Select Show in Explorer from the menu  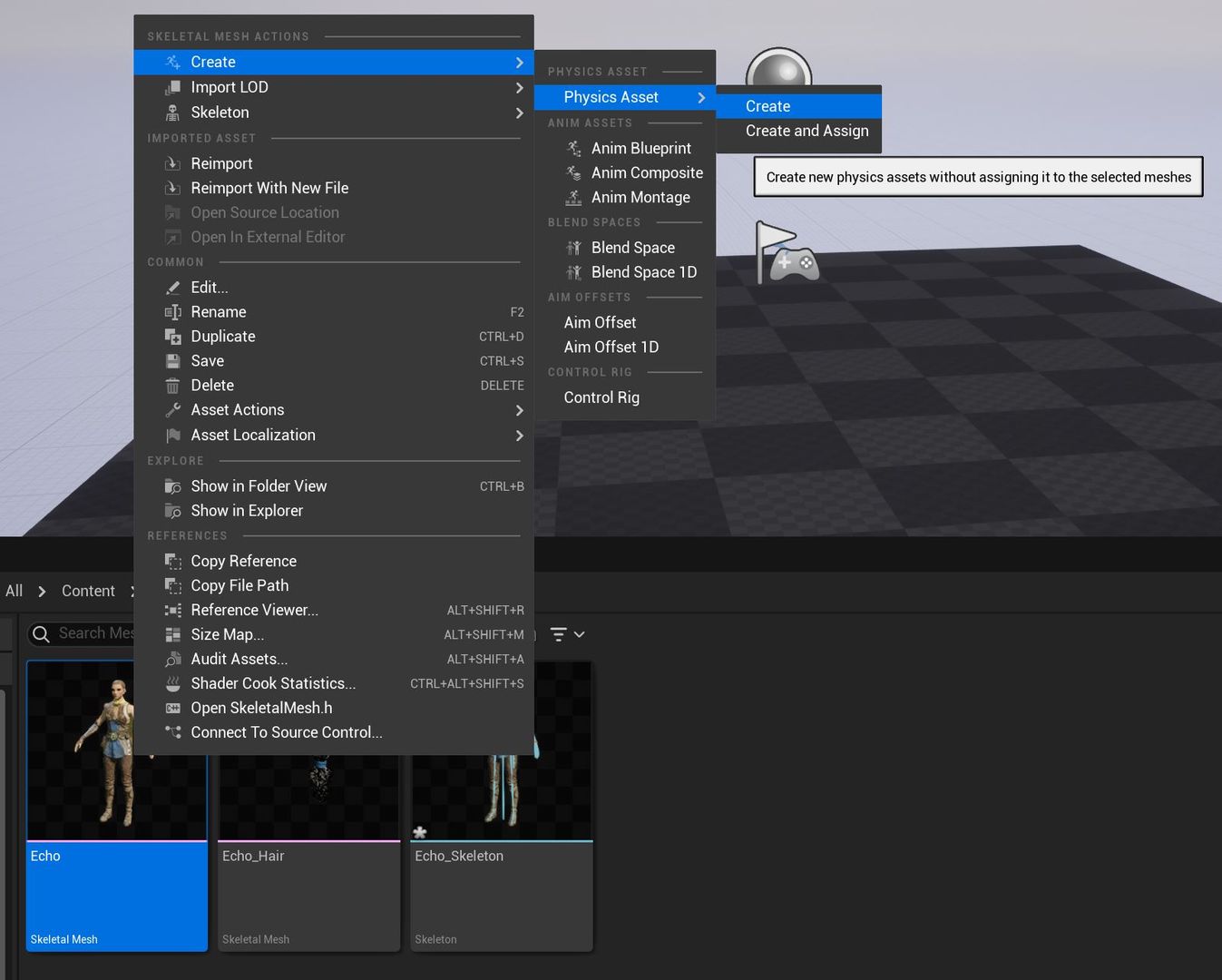coord(247,510)
